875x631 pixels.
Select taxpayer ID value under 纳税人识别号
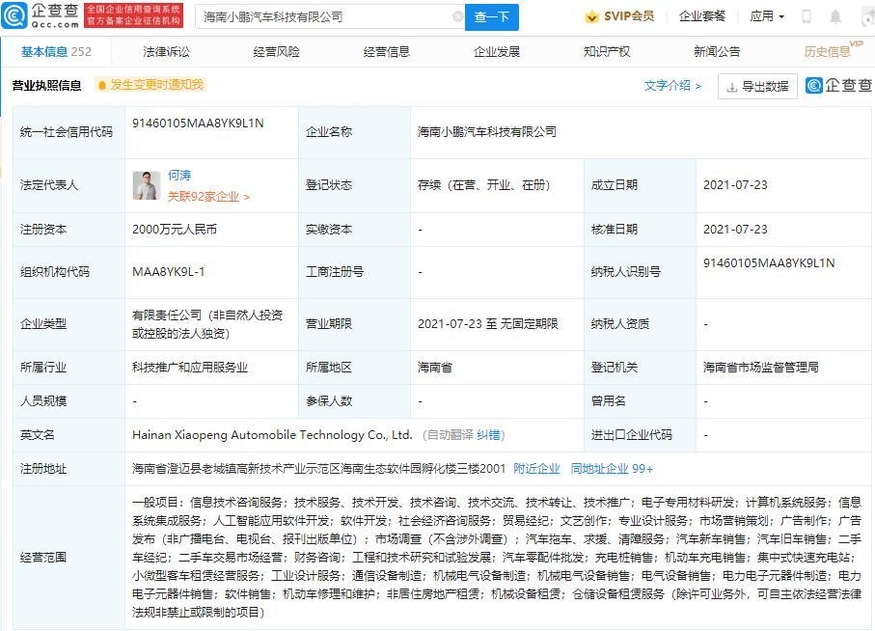pyautogui.click(x=769, y=263)
